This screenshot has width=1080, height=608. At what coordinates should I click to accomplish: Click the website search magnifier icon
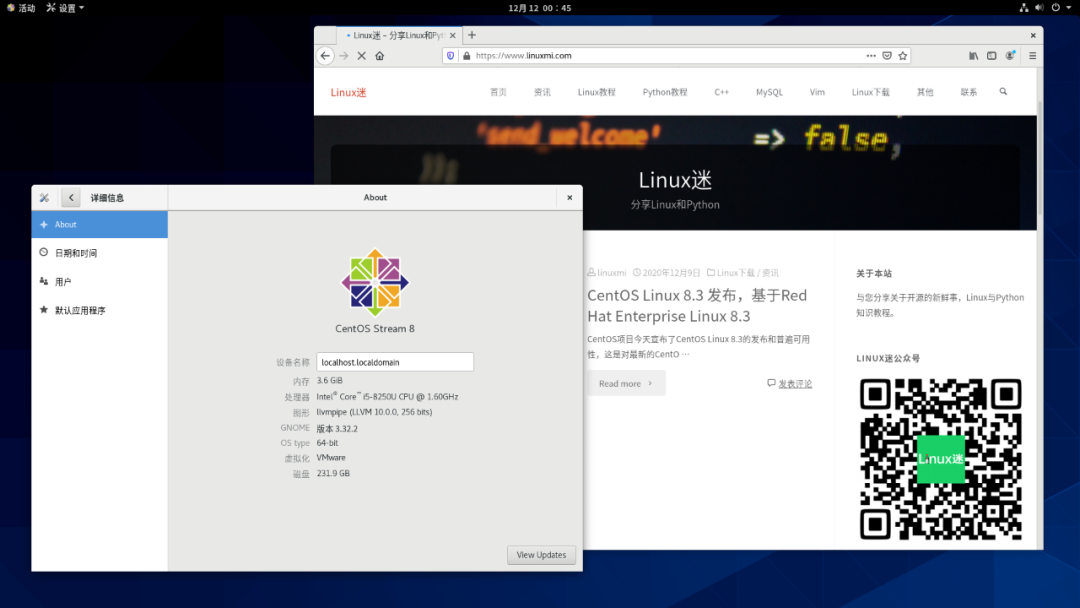[1003, 92]
